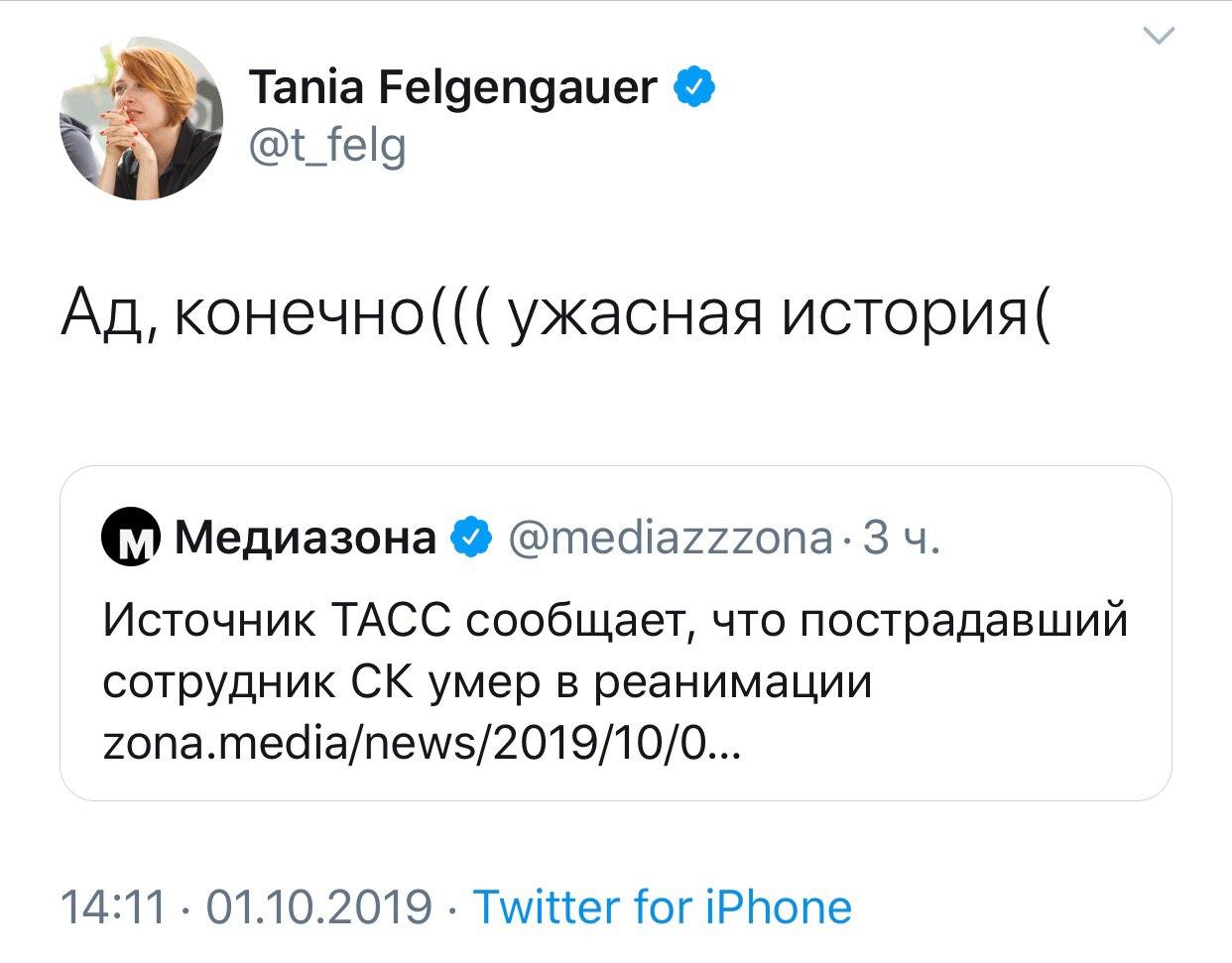1232x963 pixels.
Task: Open the Медиазона account name
Action: (x=306, y=538)
